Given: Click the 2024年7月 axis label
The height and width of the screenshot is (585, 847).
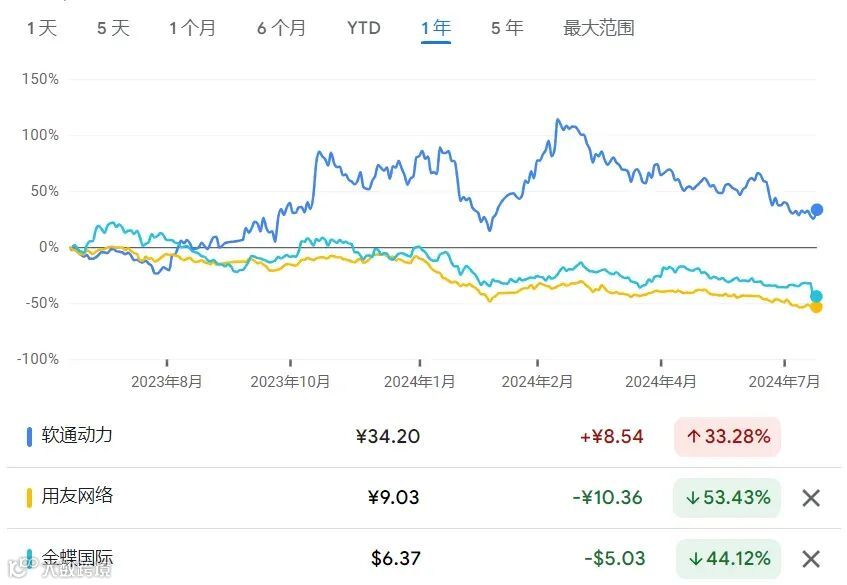Looking at the screenshot, I should click(784, 382).
